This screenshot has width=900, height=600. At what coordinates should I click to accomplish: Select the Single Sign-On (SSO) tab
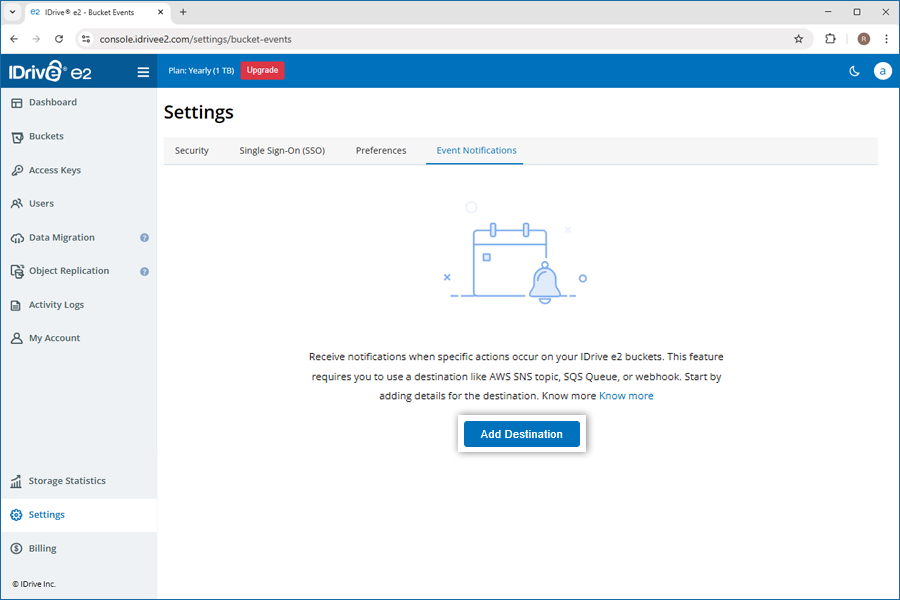282,151
